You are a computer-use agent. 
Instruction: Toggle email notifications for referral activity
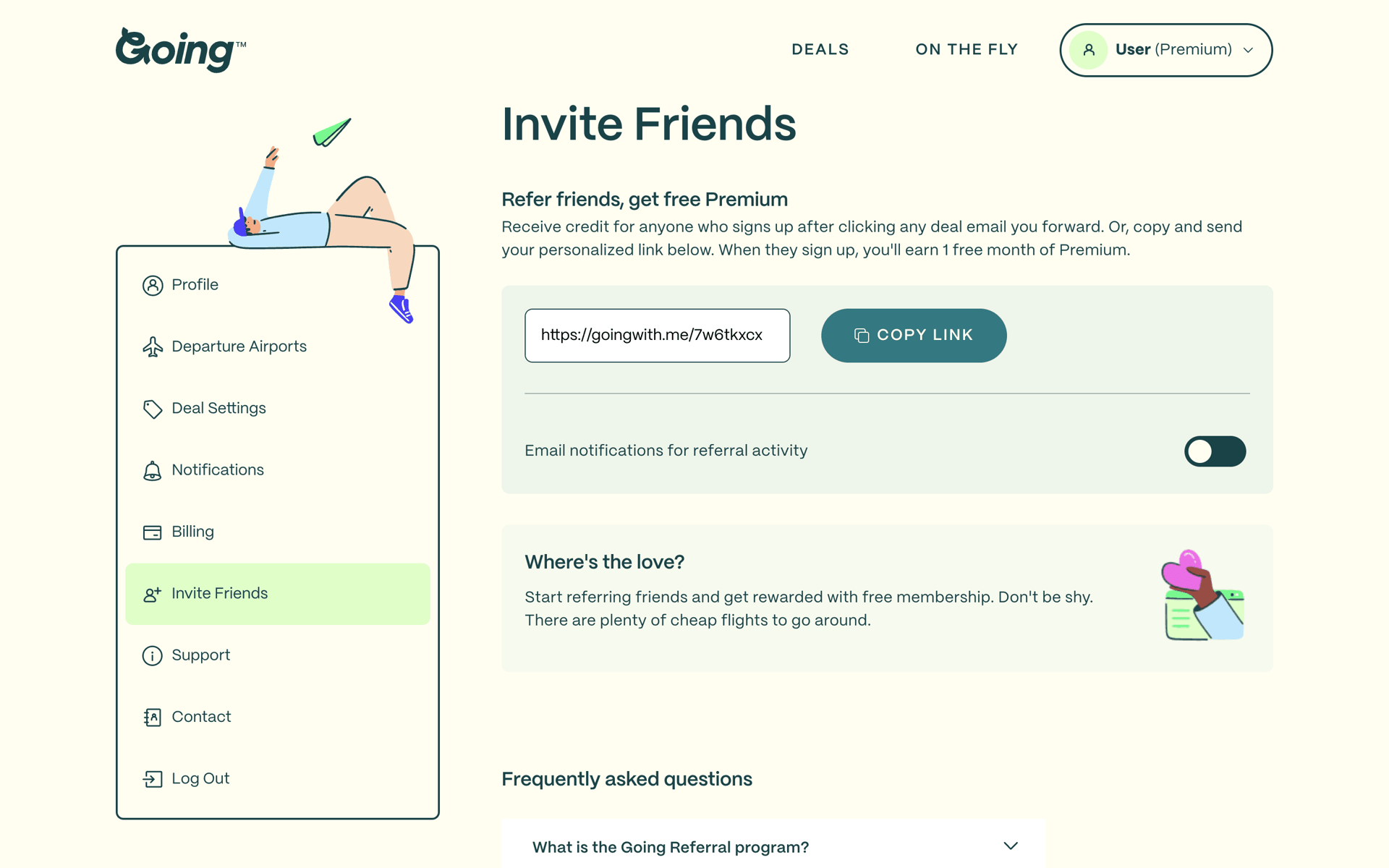point(1215,451)
